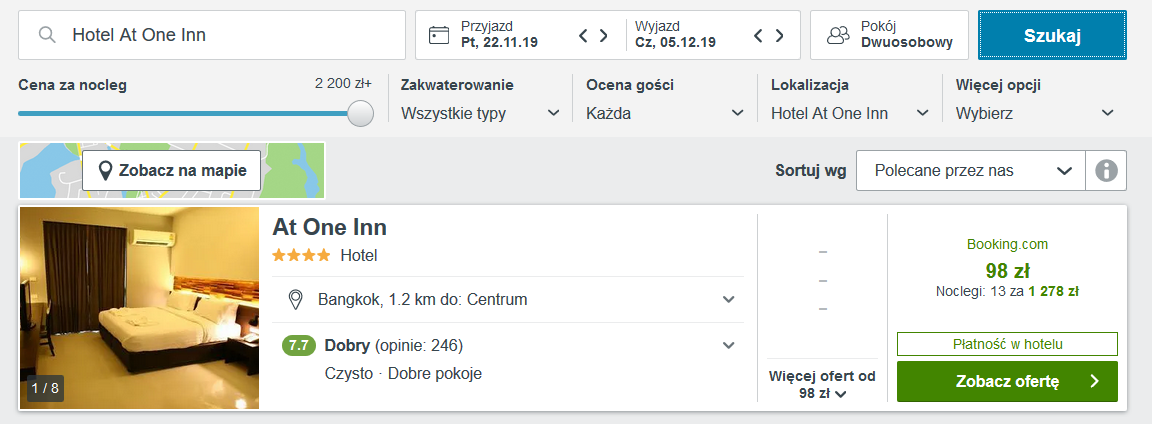
Task: Expand the 7.7 Dobry reviews row
Action: (508, 359)
